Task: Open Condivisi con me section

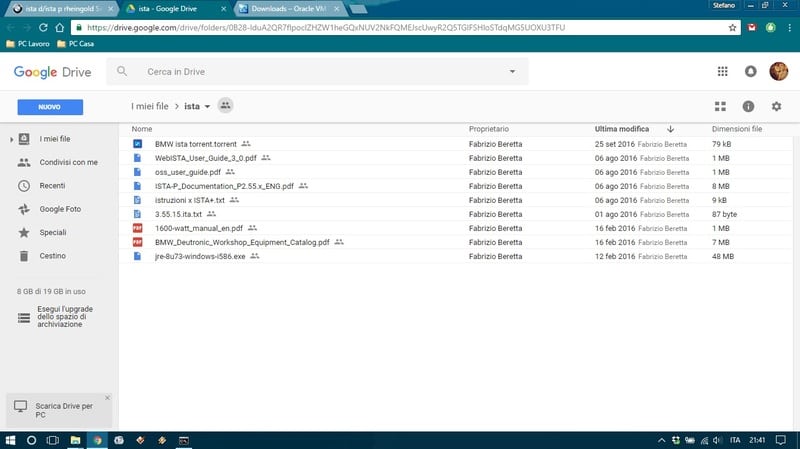Action: pyautogui.click(x=69, y=162)
